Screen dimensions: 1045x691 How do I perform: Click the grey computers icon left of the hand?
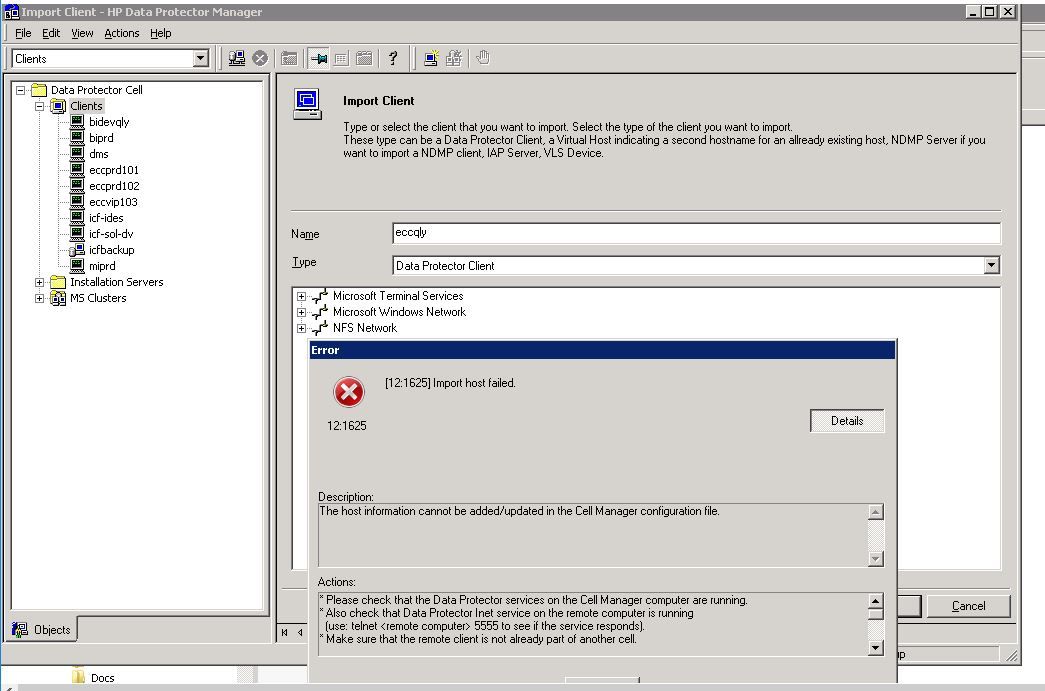click(454, 59)
